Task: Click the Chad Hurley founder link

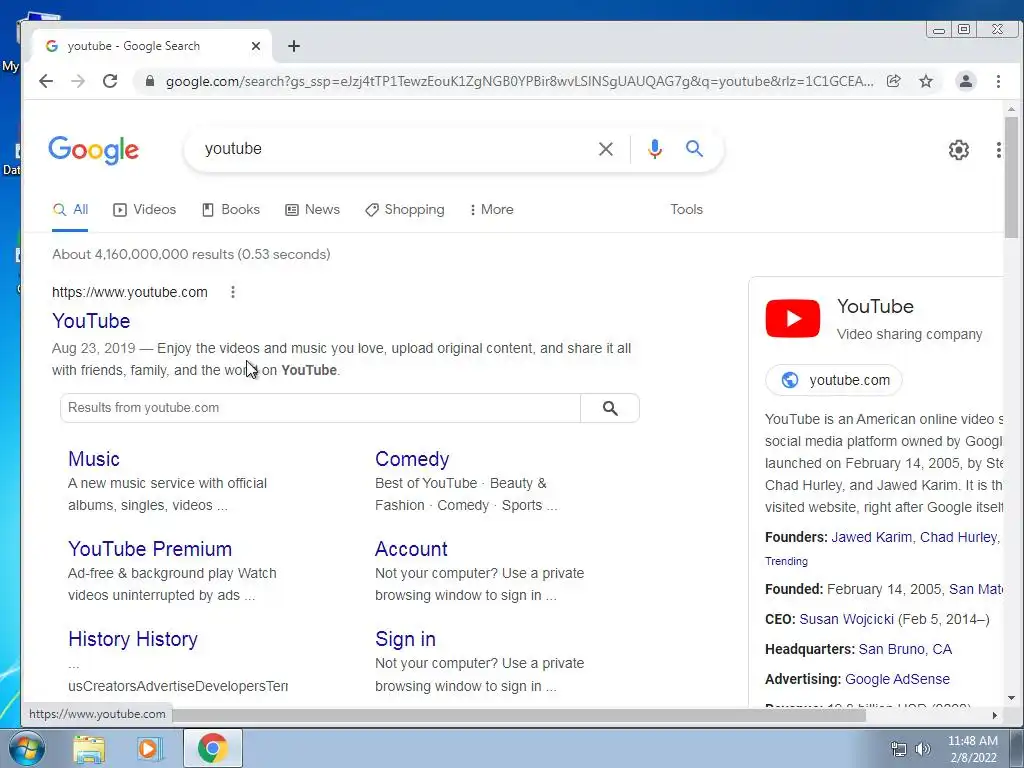Action: (x=959, y=537)
